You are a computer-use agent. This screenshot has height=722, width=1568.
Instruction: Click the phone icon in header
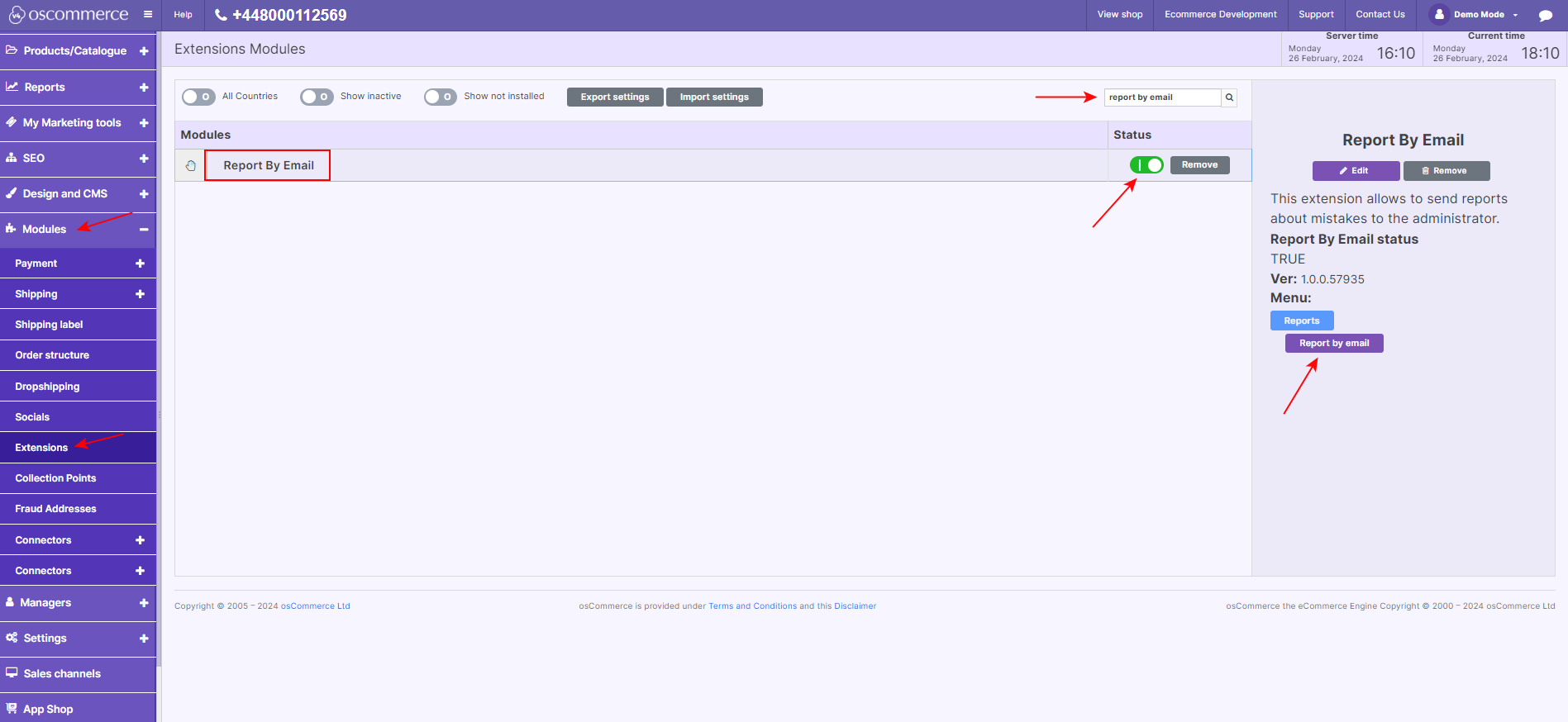coord(221,15)
